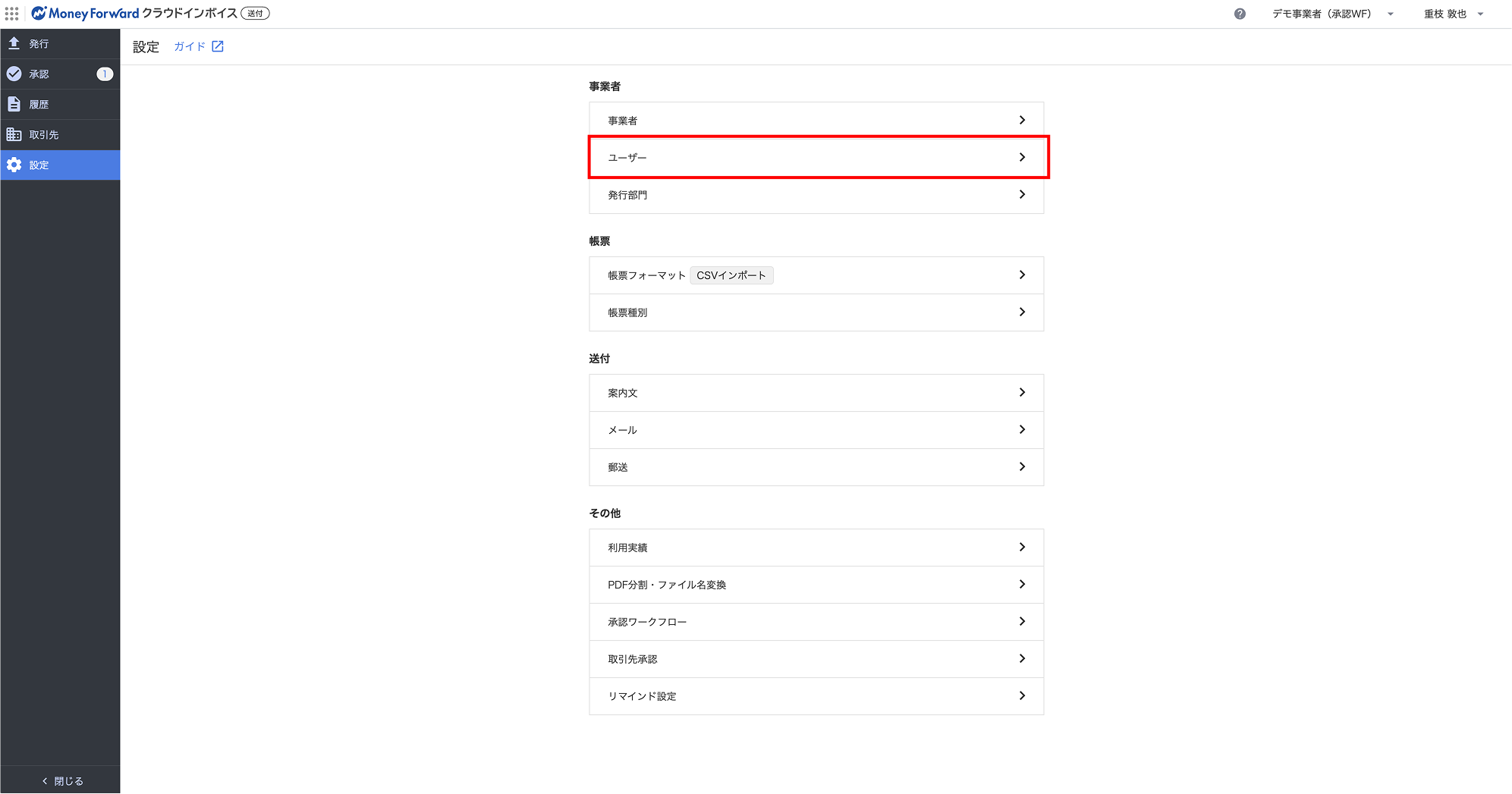Click the CSVインポート button
Image resolution: width=1512 pixels, height=794 pixels.
pos(731,275)
